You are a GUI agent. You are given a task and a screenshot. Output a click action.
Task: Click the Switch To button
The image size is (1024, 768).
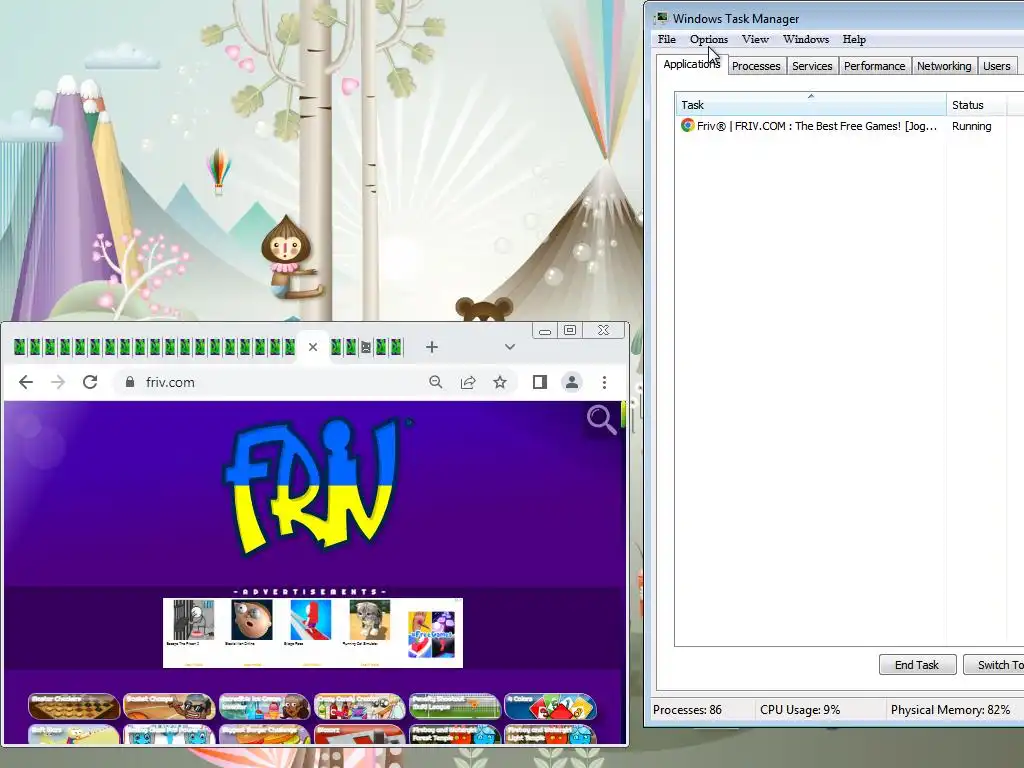994,665
